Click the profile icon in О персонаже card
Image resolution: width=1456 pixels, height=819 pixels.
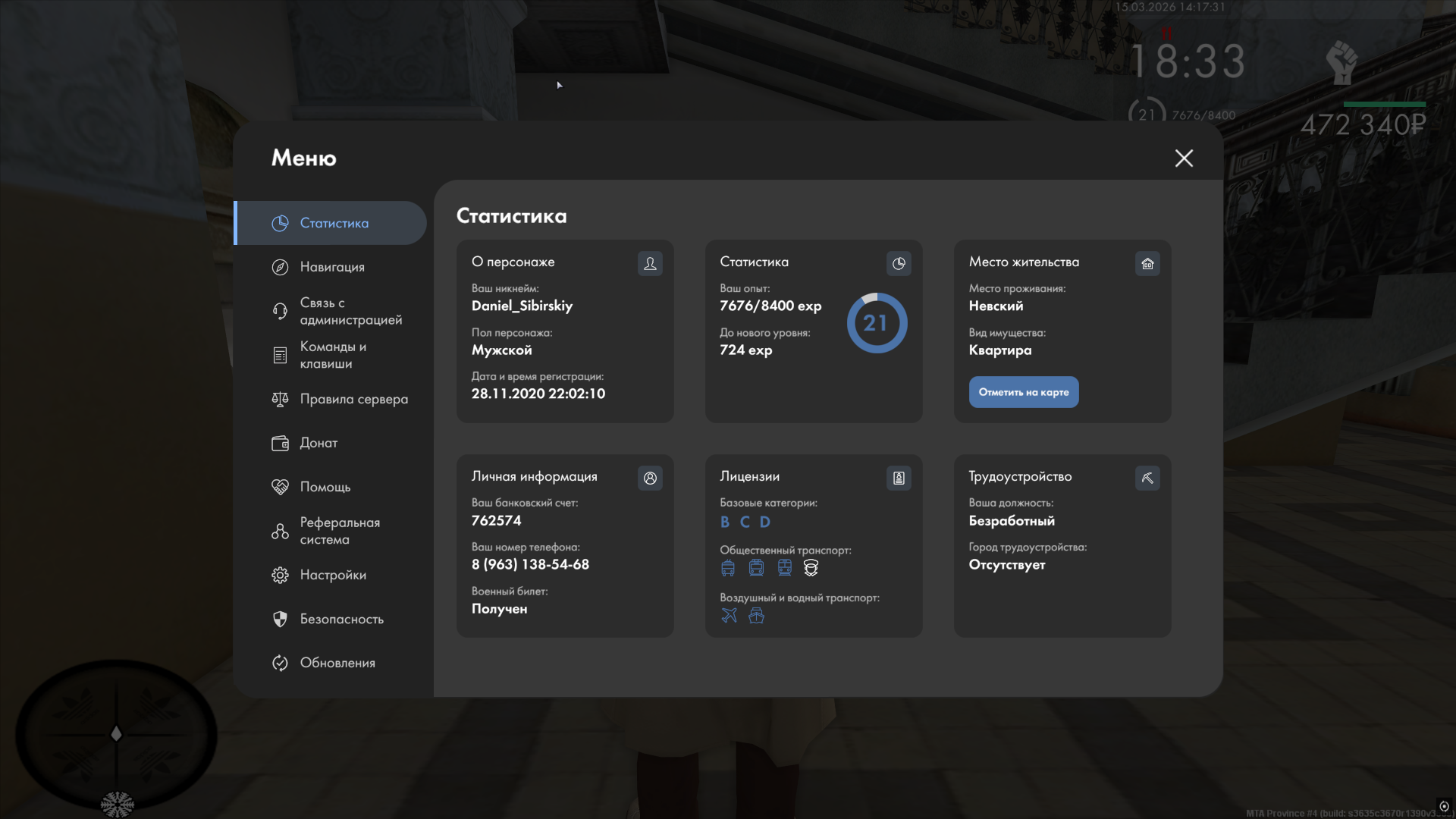(x=650, y=263)
